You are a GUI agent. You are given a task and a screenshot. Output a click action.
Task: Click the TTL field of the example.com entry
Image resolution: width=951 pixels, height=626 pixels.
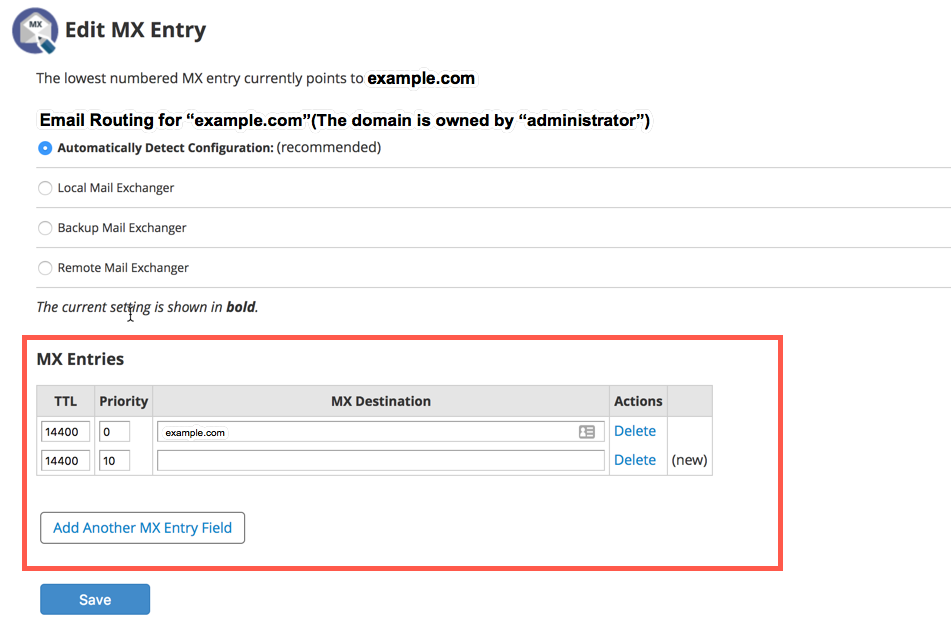tap(66, 432)
